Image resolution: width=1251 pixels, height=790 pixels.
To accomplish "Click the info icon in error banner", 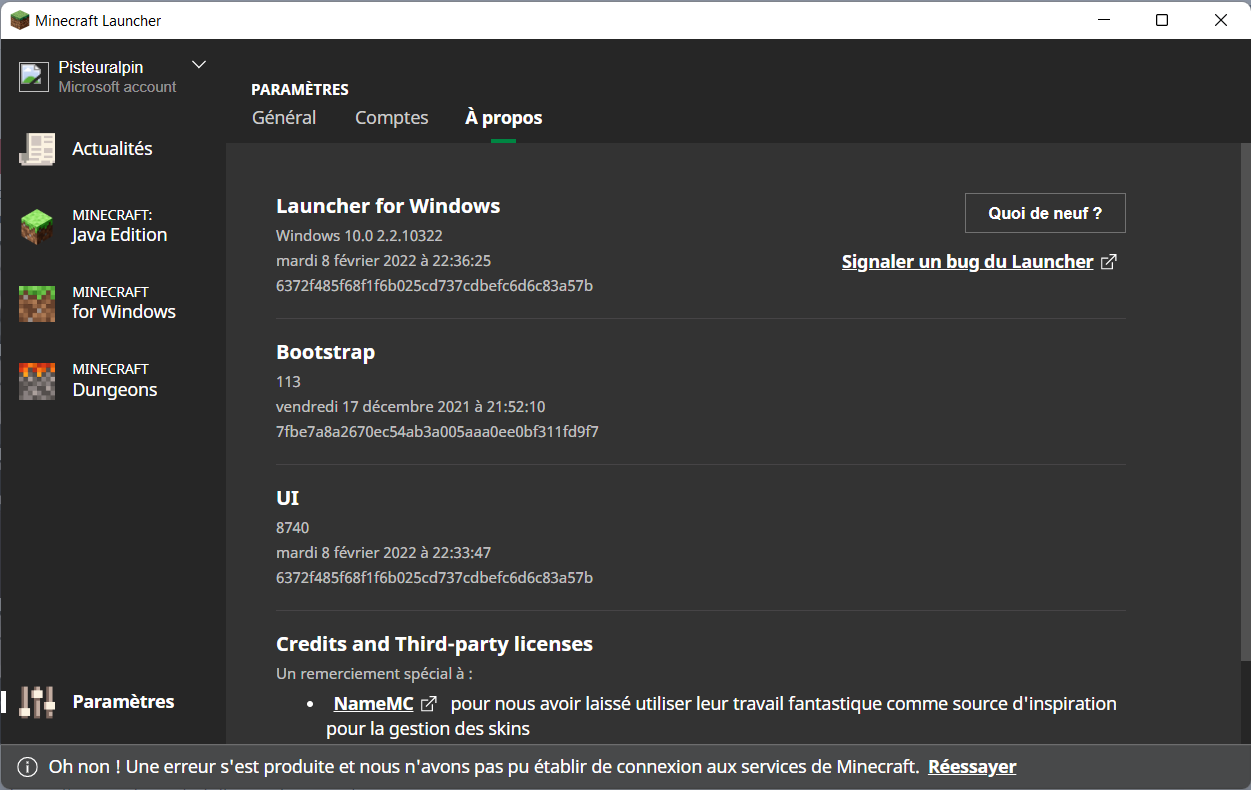I will pos(27,767).
